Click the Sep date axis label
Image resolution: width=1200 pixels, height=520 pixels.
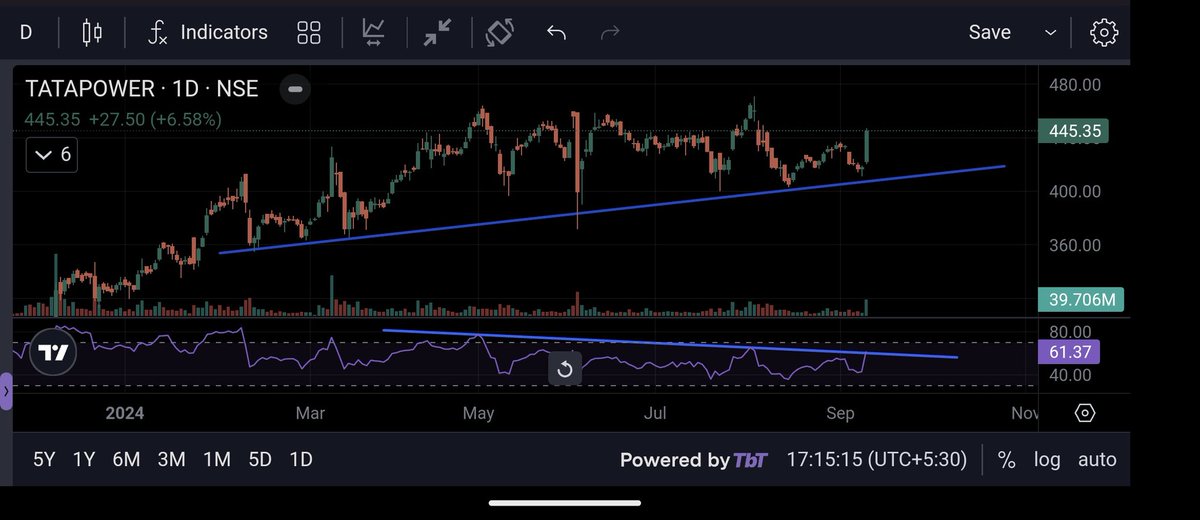pos(841,413)
